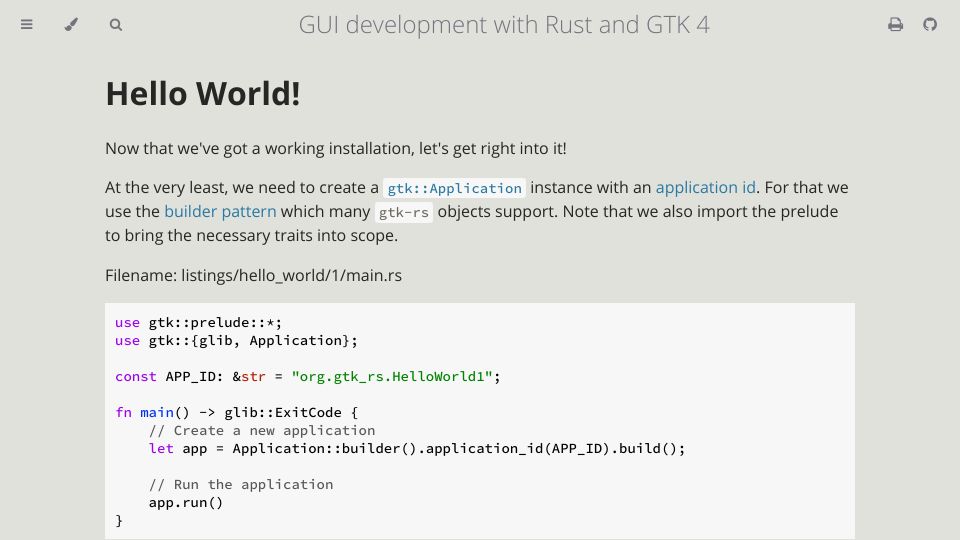960x540 pixels.
Task: Click the line use gtk::{glib, Application};
Action: pyautogui.click(x=236, y=340)
